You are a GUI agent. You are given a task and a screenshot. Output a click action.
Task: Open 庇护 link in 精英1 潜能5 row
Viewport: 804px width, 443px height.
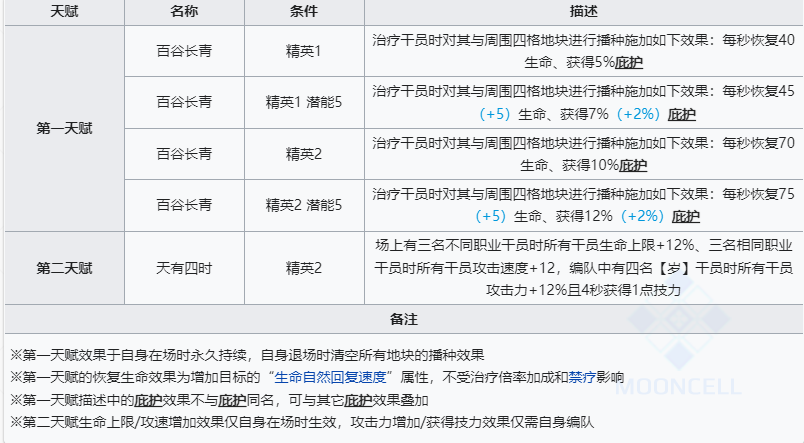682,114
